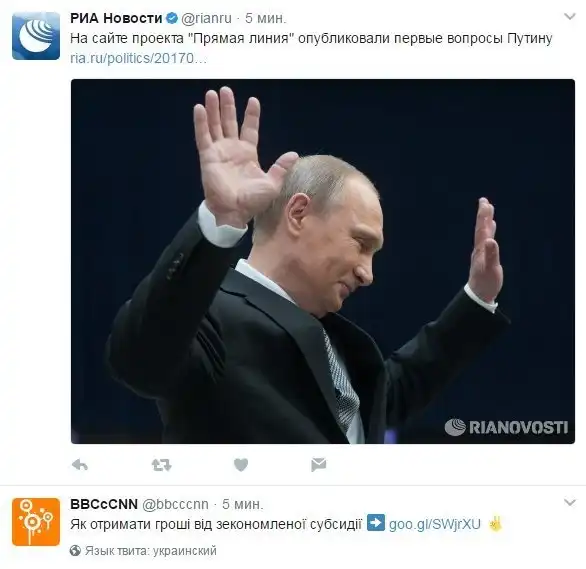Expand the BBCcCNN tweet options chevron
586x569 pixels.
point(570,502)
